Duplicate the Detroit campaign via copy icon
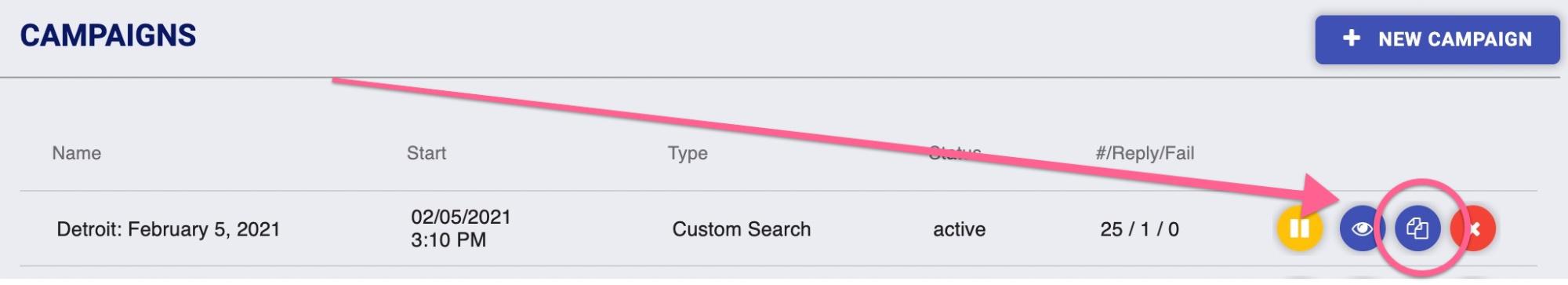The image size is (1568, 285). coord(1417,228)
